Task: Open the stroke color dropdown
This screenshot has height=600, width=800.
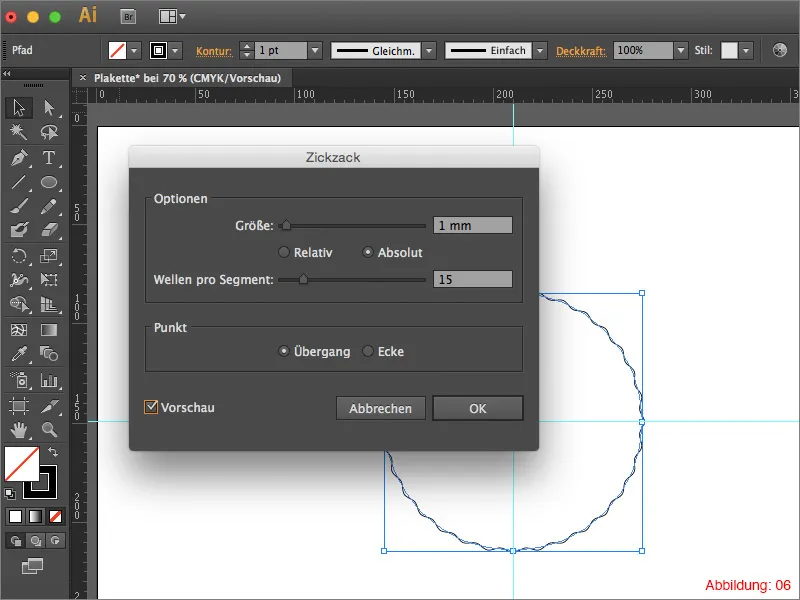Action: point(175,51)
